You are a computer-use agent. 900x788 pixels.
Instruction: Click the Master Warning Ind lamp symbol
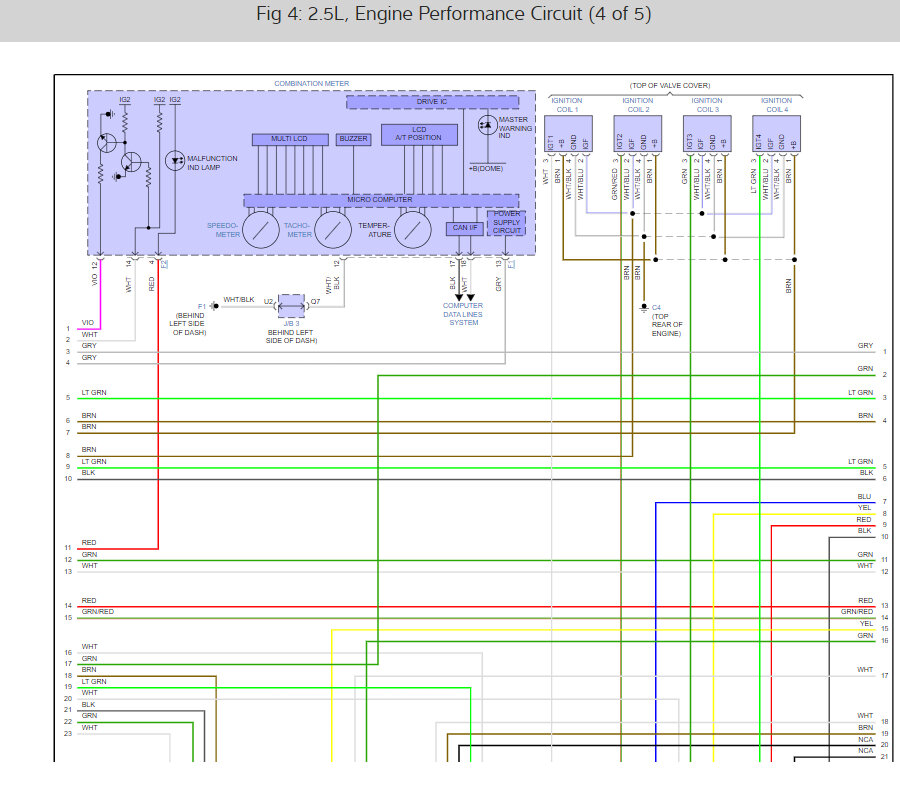[x=487, y=125]
